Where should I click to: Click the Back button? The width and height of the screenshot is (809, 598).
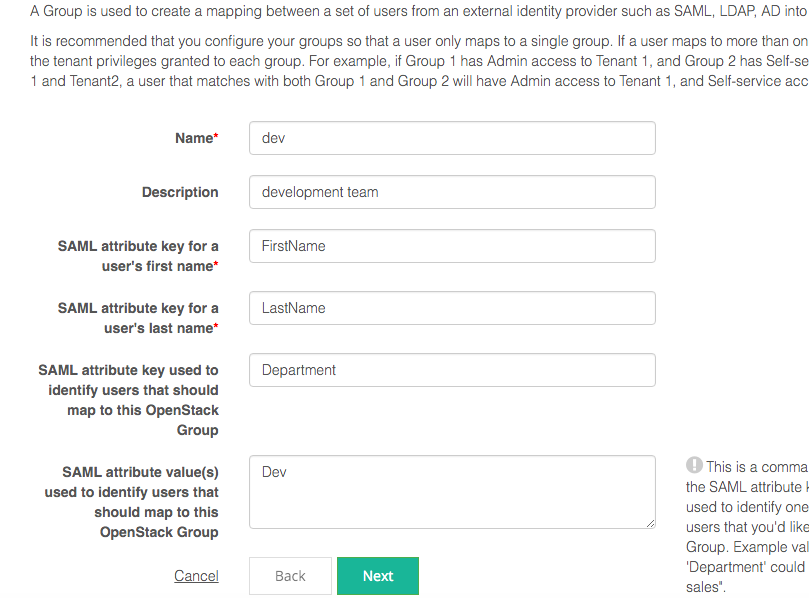(290, 576)
